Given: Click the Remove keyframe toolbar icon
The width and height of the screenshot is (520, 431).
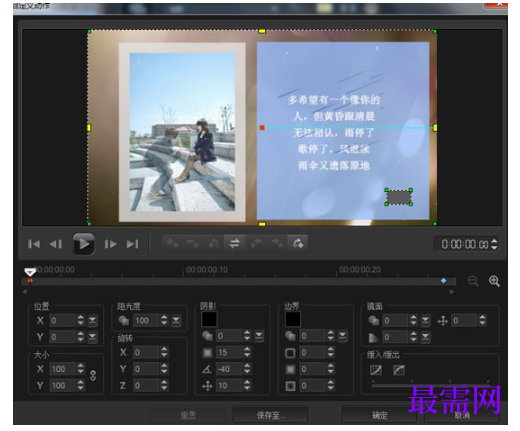Looking at the screenshot, I should tap(193, 243).
